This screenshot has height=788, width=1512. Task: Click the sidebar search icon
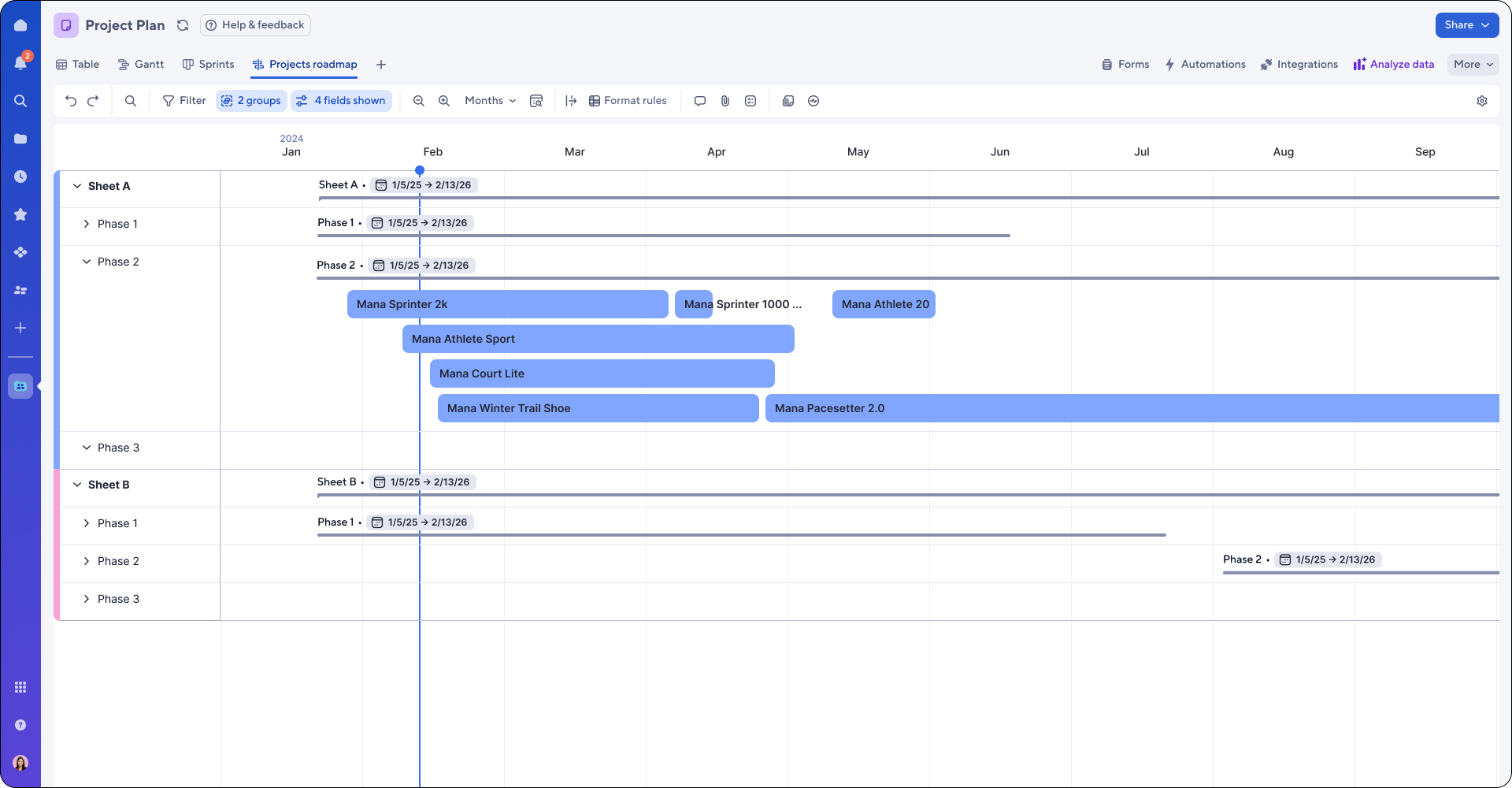point(20,101)
